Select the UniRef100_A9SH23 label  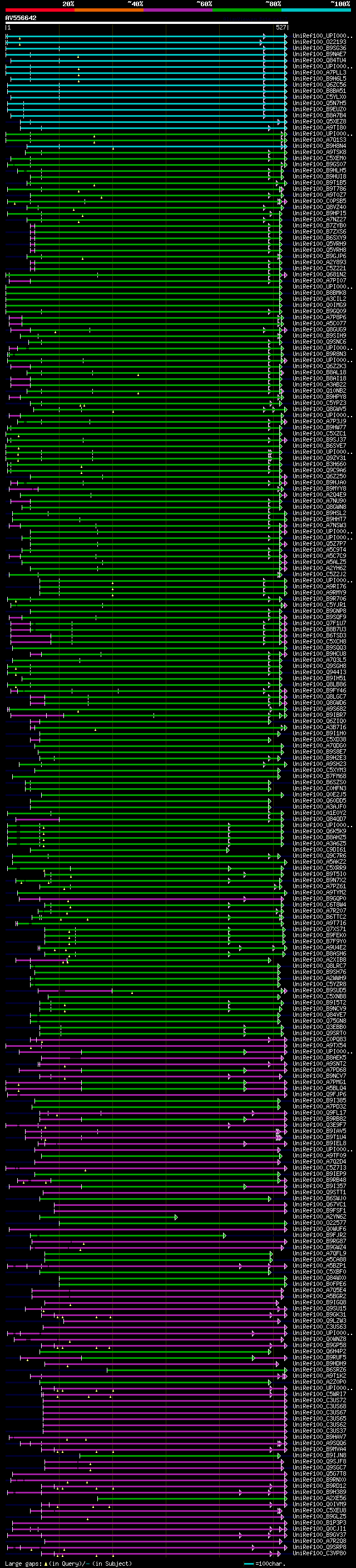coord(319,764)
